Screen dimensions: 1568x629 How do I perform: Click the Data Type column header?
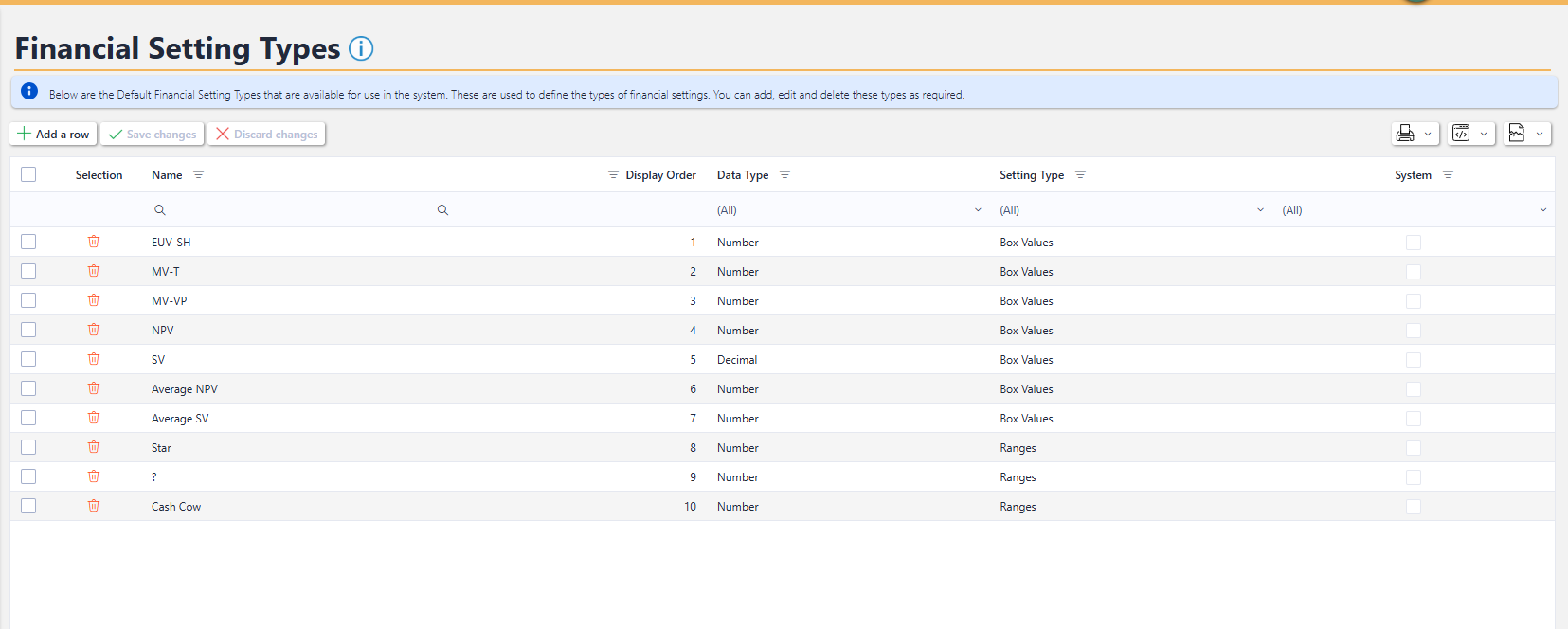pos(742,175)
